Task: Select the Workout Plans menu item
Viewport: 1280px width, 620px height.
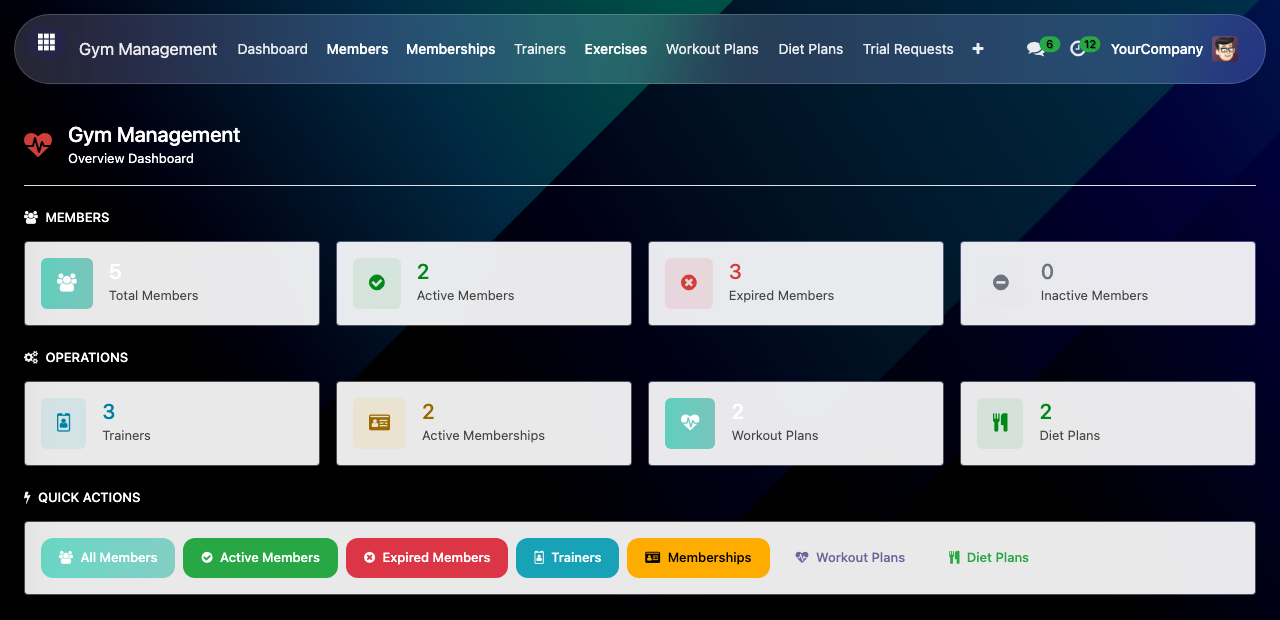Action: point(712,49)
